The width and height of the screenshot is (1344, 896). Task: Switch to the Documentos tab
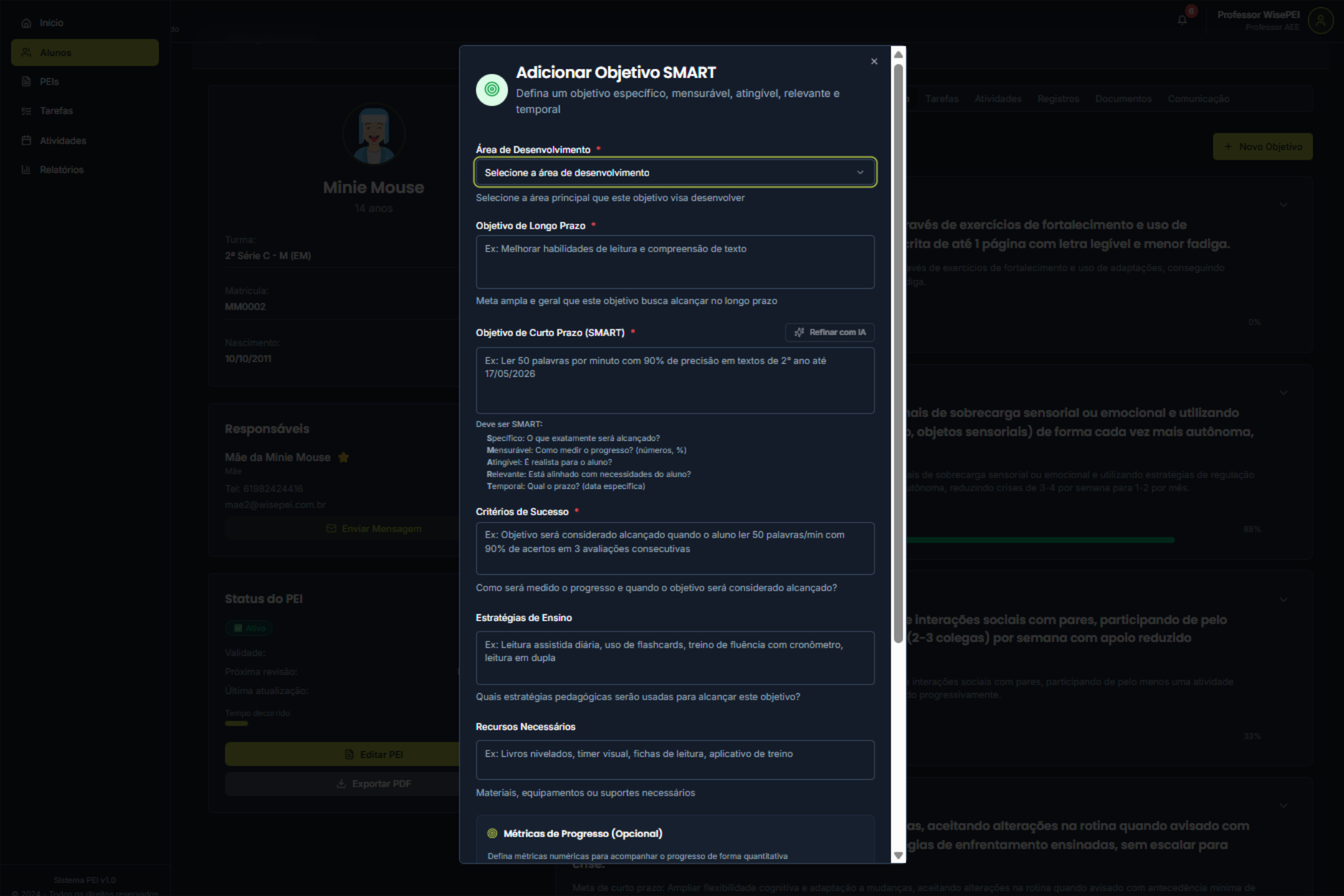click(x=1123, y=99)
